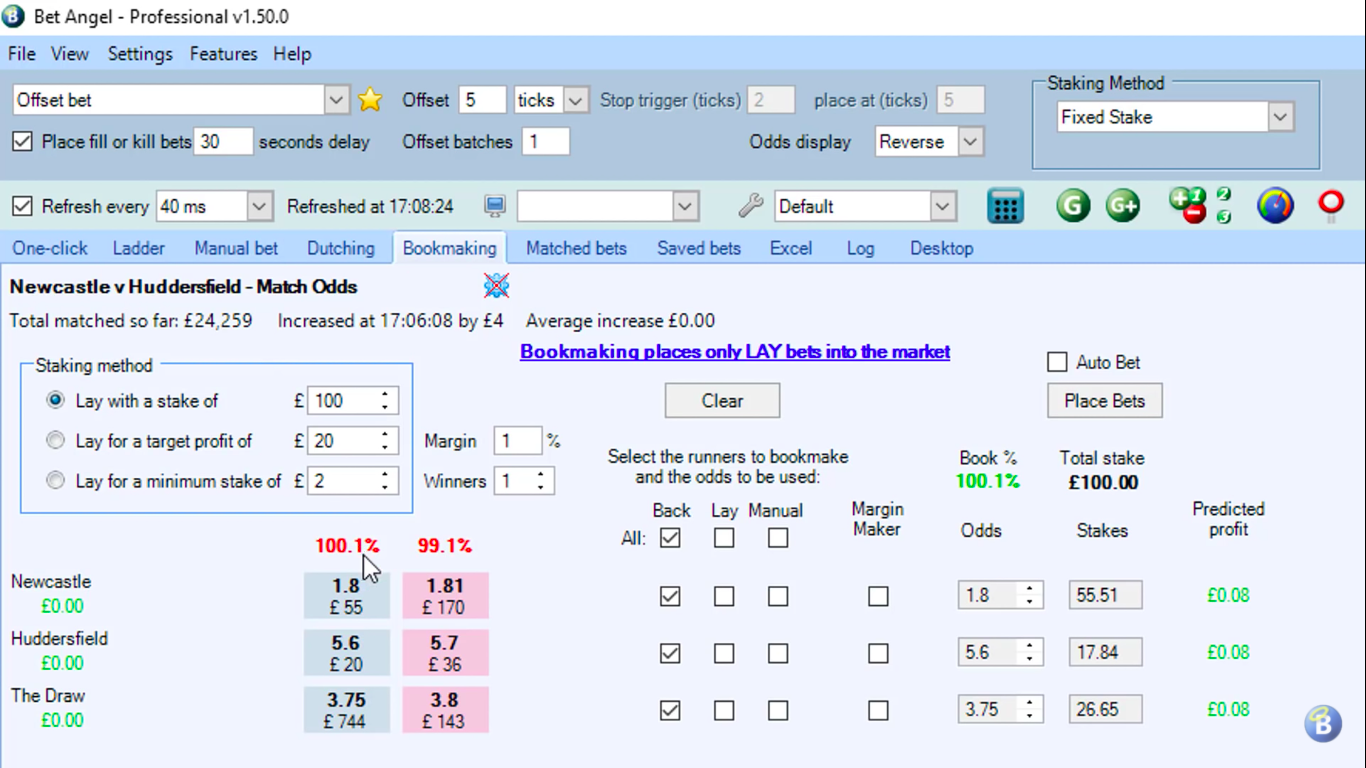Click Bookmaking places only LAY bets link
Image resolution: width=1366 pixels, height=768 pixels.
(x=735, y=352)
